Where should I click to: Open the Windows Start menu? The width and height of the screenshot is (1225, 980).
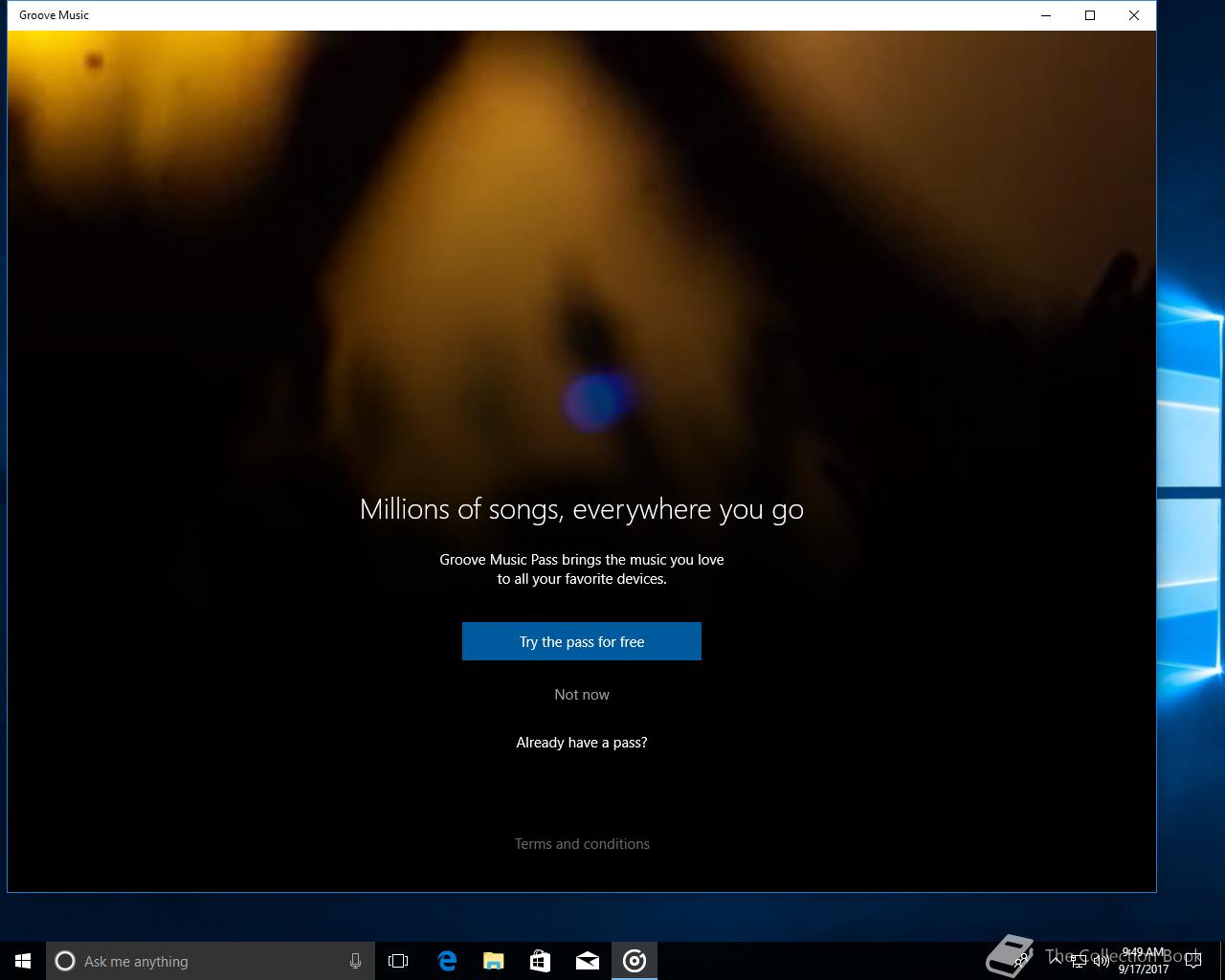point(23,961)
